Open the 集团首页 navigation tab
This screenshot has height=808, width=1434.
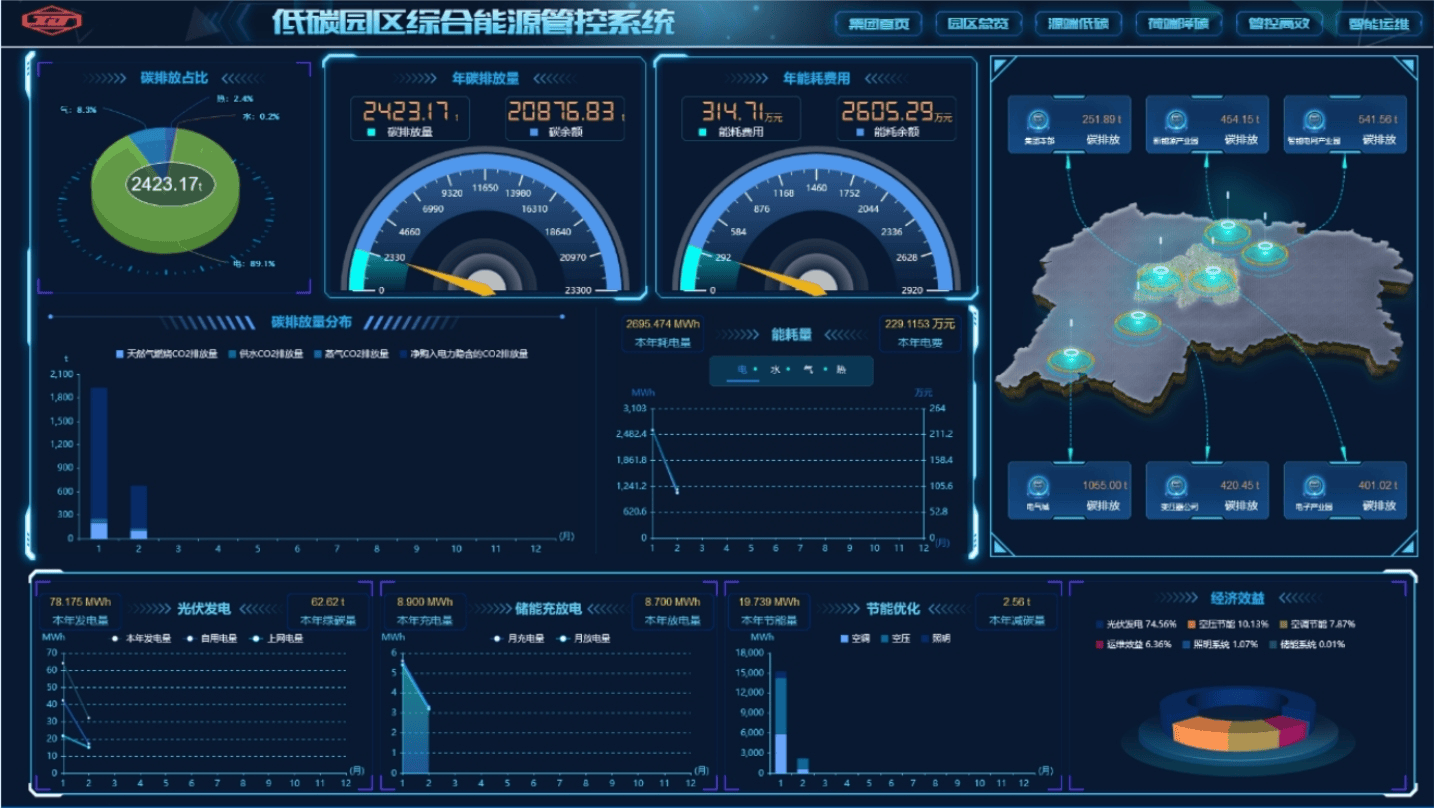click(878, 24)
